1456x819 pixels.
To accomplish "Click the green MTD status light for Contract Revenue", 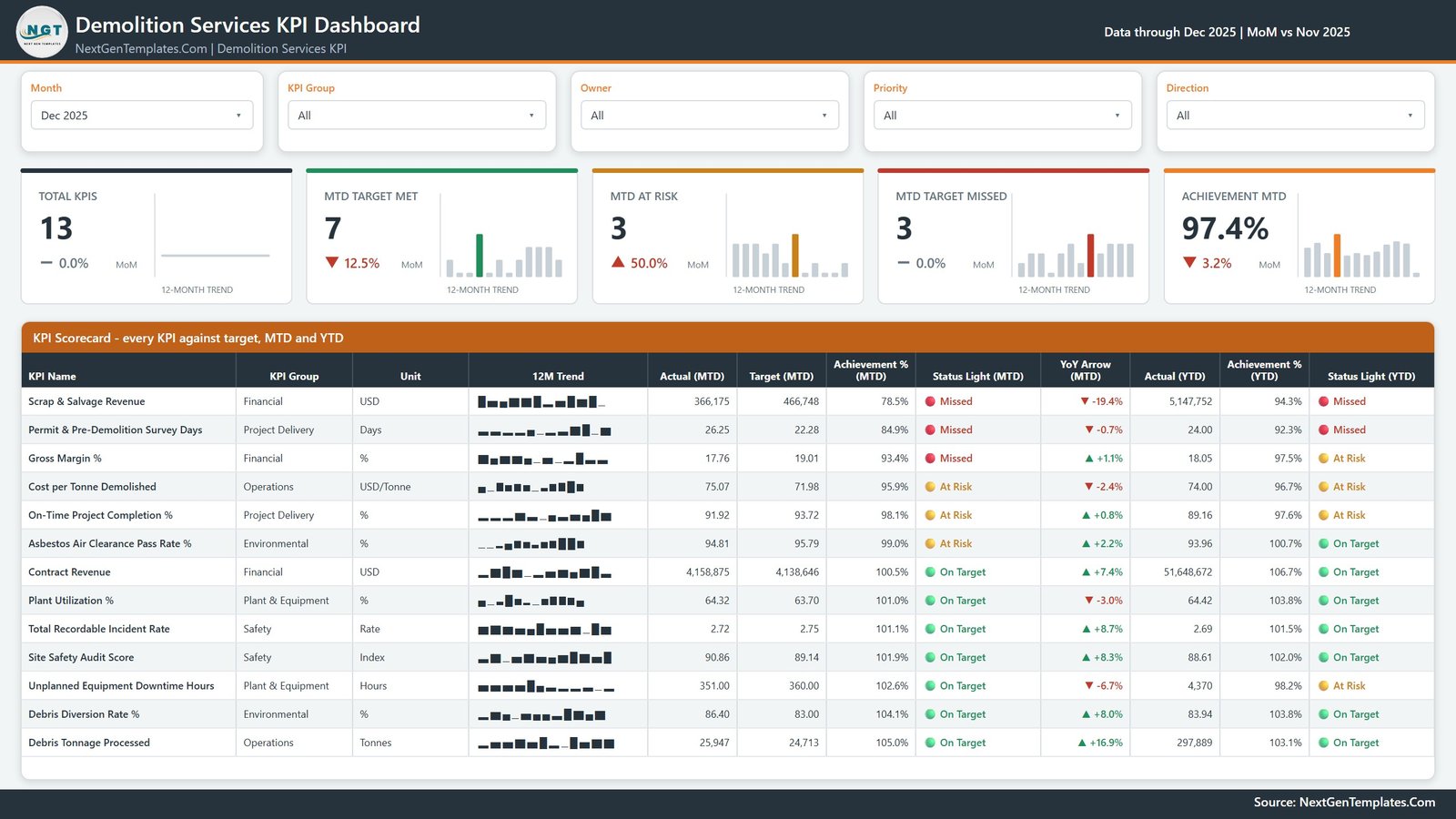I will pos(931,572).
